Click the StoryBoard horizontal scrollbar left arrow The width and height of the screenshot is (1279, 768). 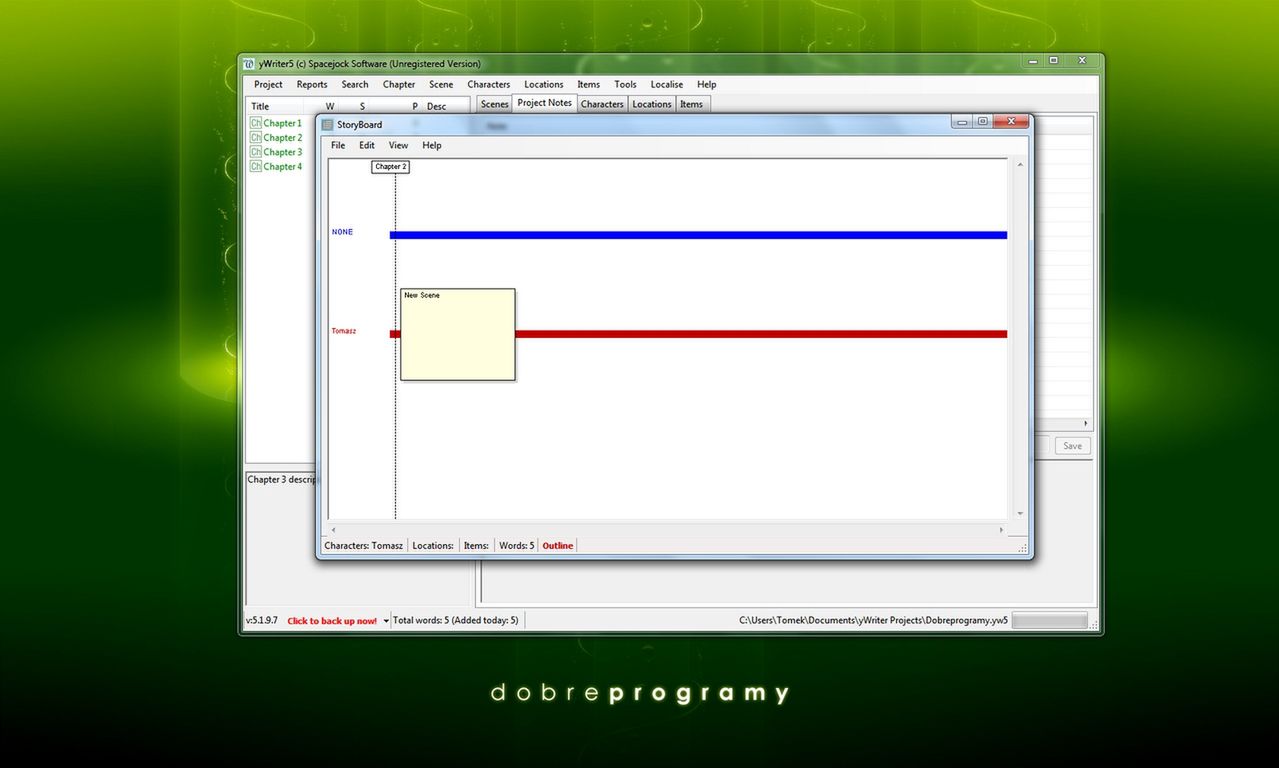(x=334, y=530)
